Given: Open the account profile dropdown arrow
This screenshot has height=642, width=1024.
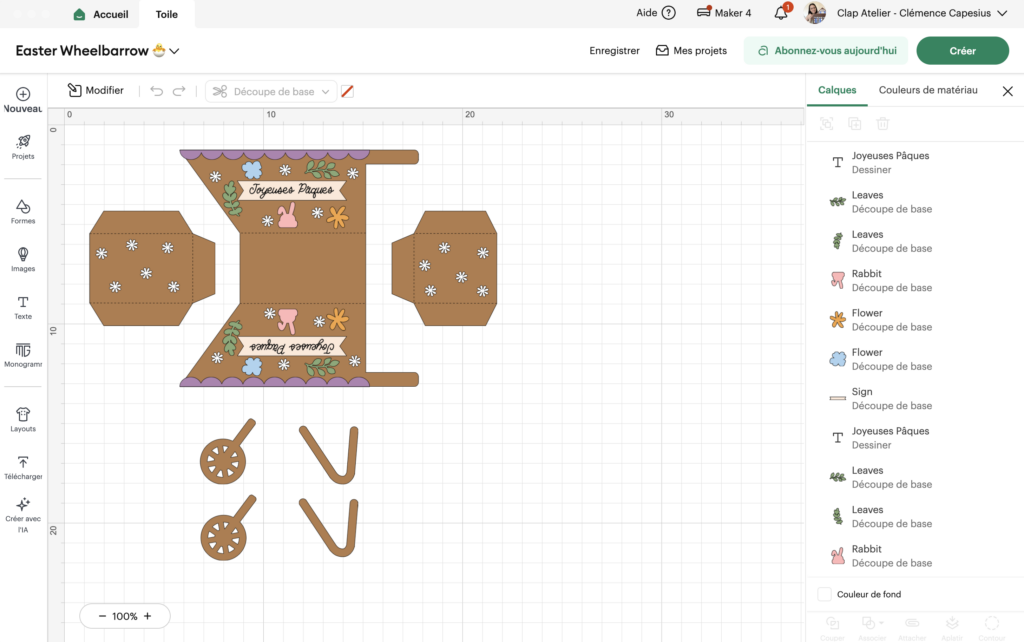Looking at the screenshot, I should tap(1004, 13).
